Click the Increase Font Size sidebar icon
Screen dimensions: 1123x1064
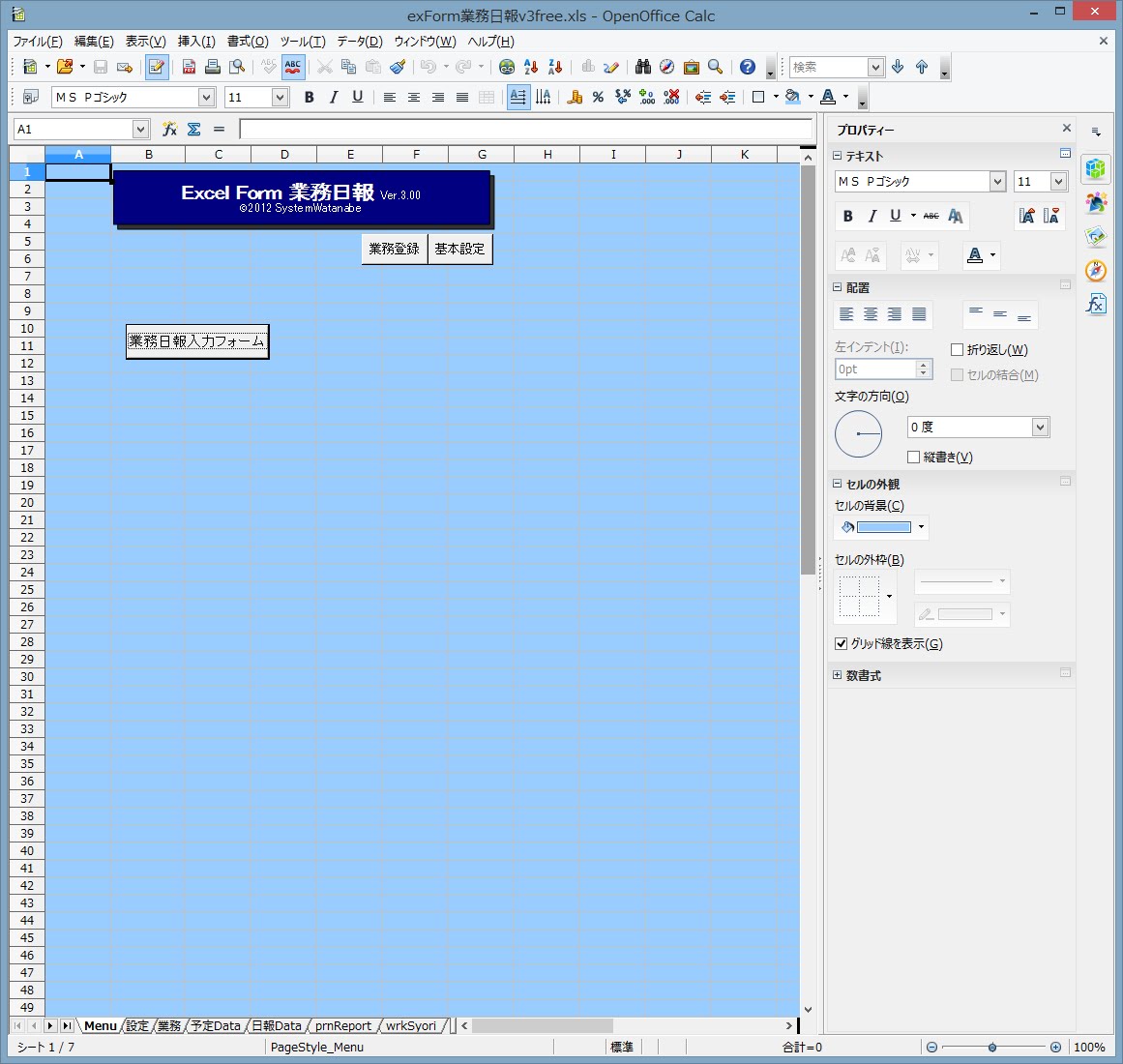(x=1026, y=217)
